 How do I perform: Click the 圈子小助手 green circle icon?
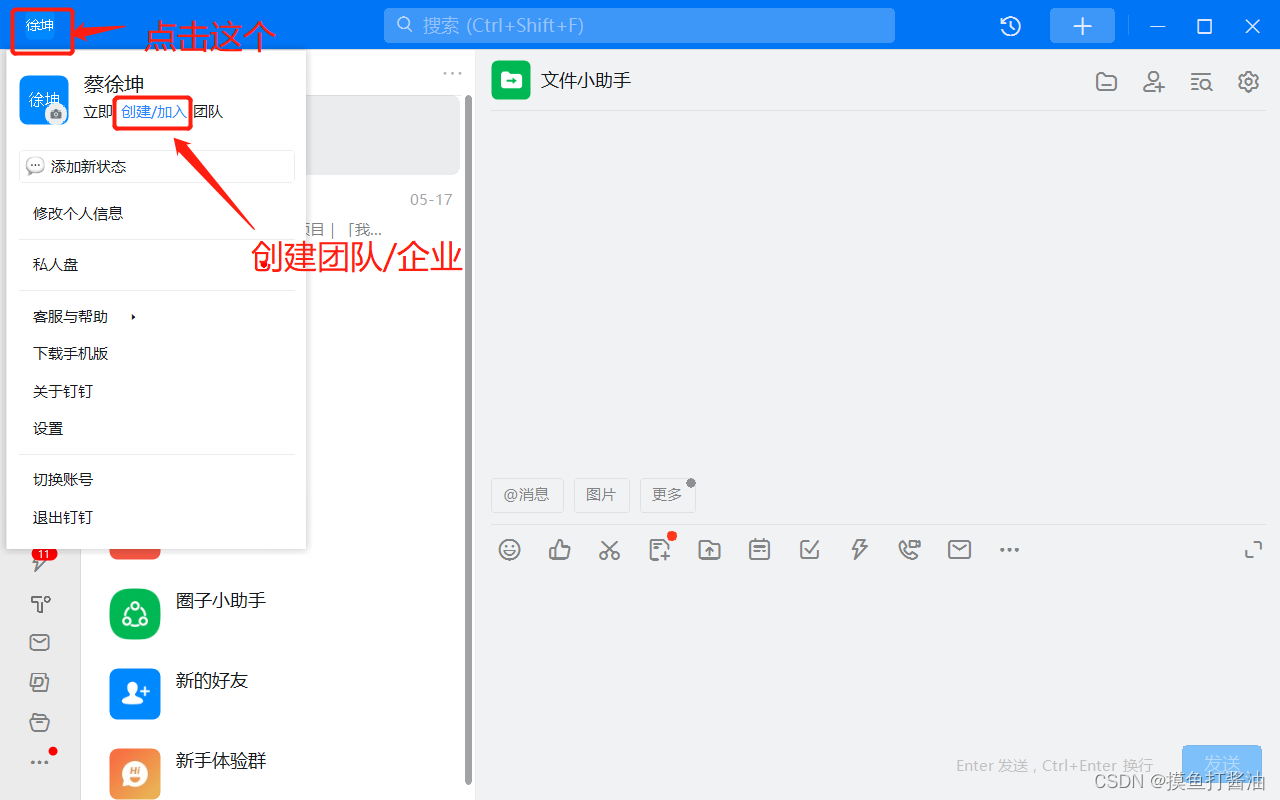(135, 614)
